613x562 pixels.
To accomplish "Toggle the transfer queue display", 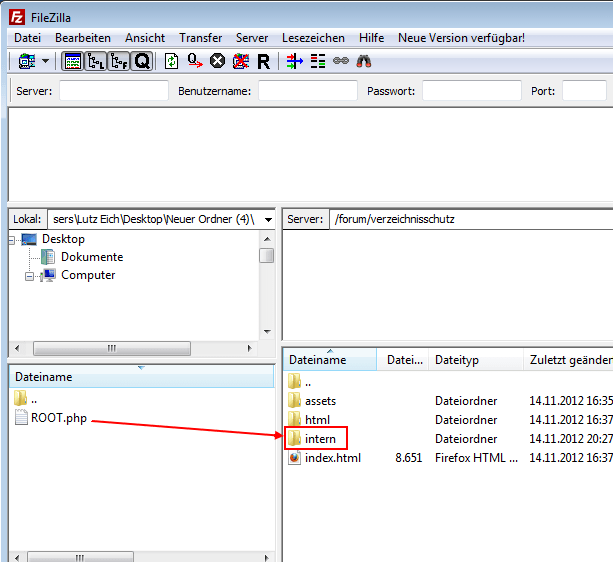I will pyautogui.click(x=141, y=61).
